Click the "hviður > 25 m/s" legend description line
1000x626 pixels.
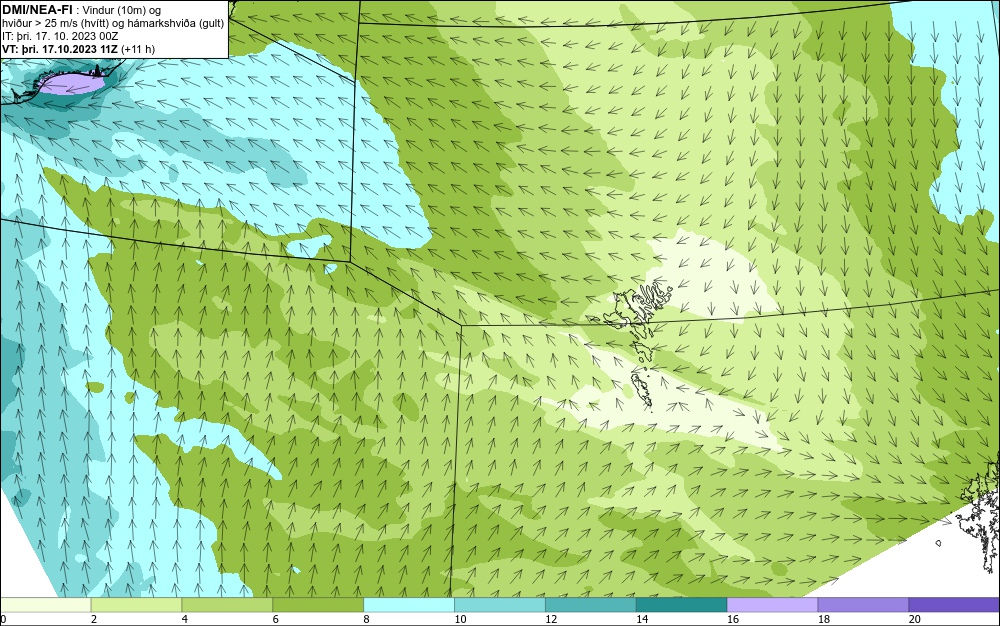(113, 24)
